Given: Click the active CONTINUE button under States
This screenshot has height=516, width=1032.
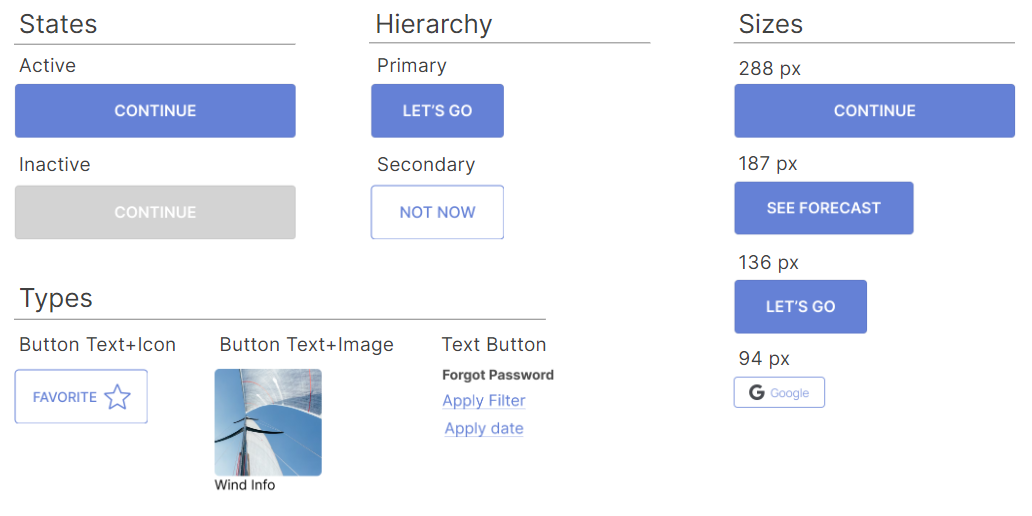Looking at the screenshot, I should point(155,111).
